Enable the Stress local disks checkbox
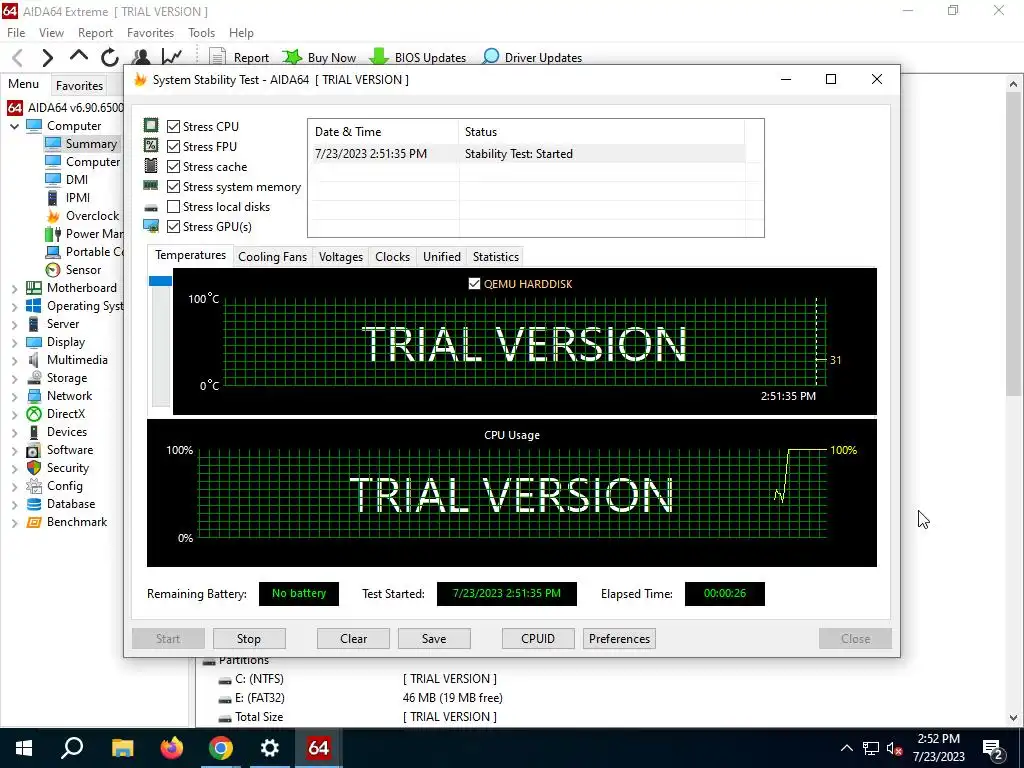Screen dimensions: 1024x768 [x=173, y=206]
